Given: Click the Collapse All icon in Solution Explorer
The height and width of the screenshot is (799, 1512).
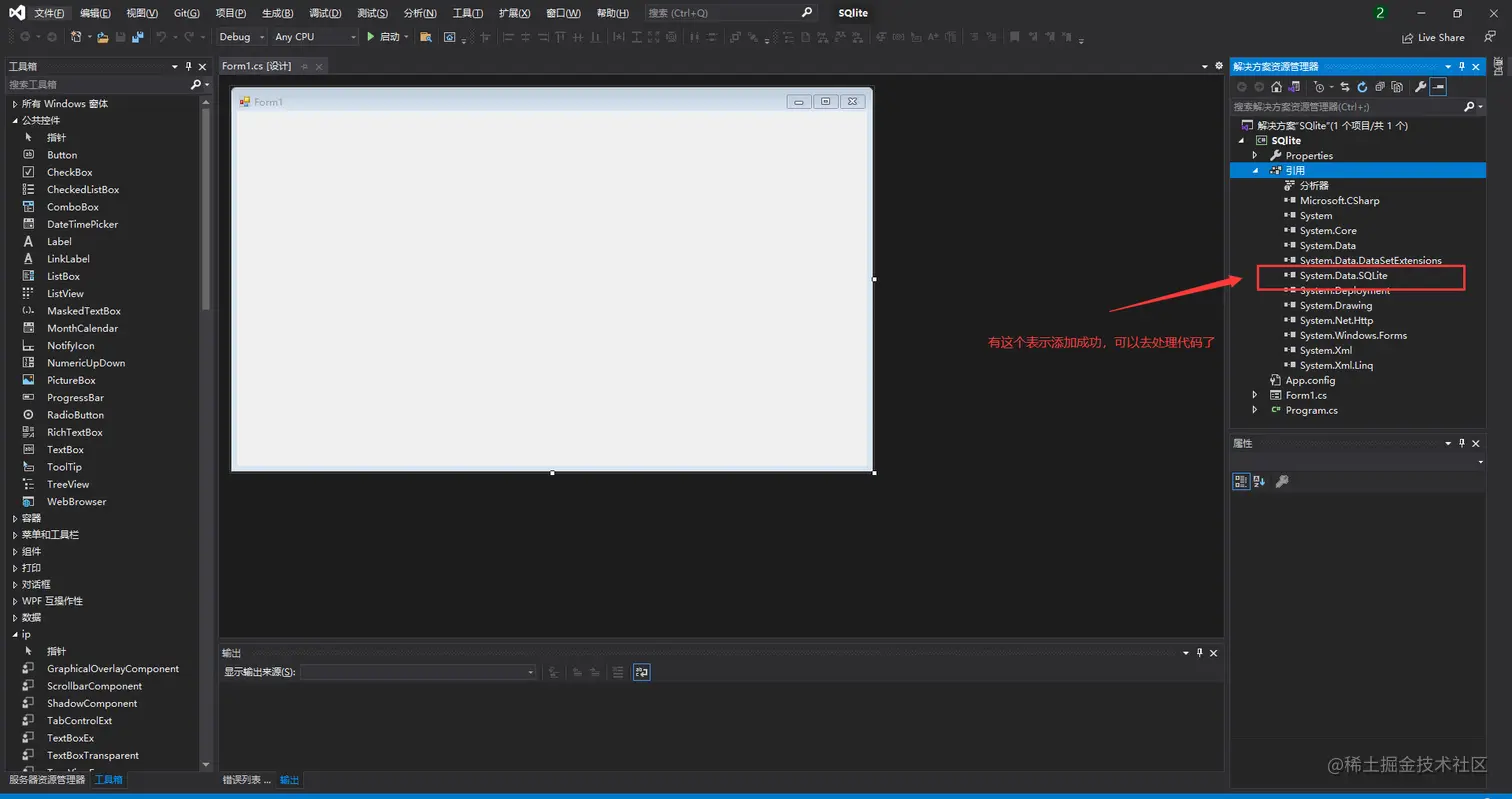Looking at the screenshot, I should coord(1380,87).
